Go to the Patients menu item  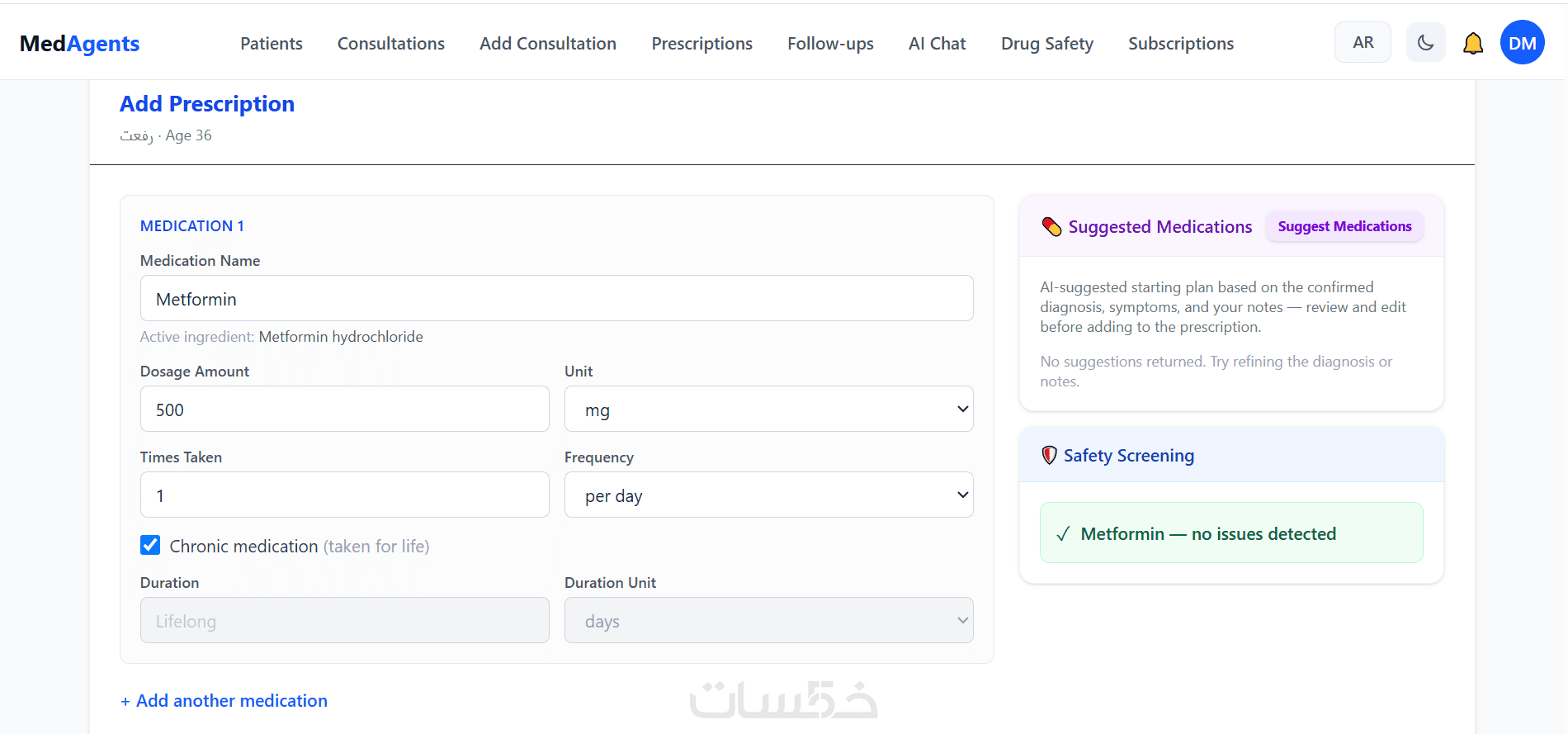[272, 43]
